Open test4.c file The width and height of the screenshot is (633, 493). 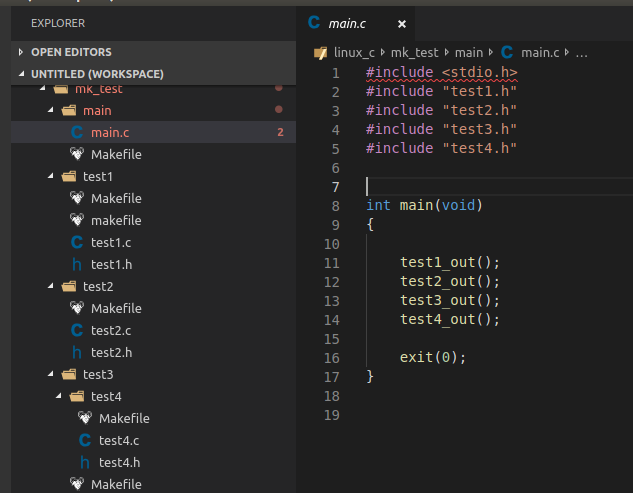[x=153, y=440]
